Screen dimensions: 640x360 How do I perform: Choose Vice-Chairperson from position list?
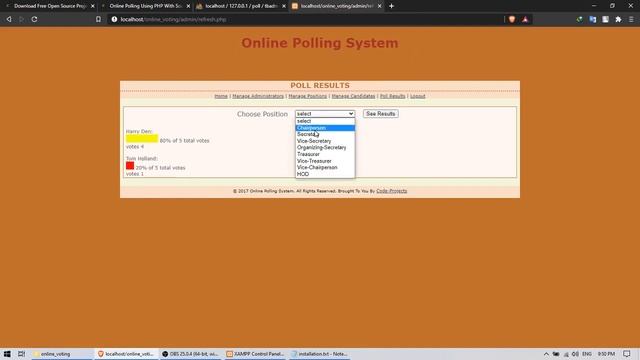(325, 167)
